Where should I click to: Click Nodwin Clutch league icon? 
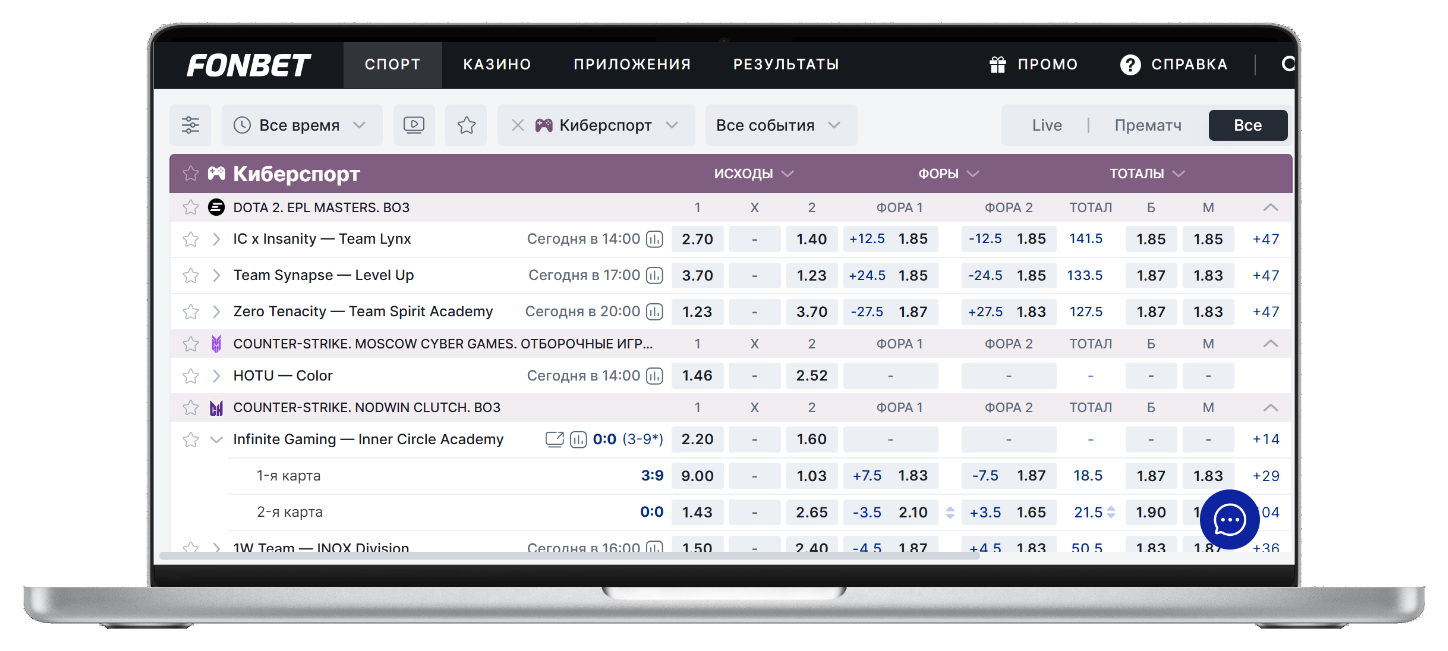[216, 408]
